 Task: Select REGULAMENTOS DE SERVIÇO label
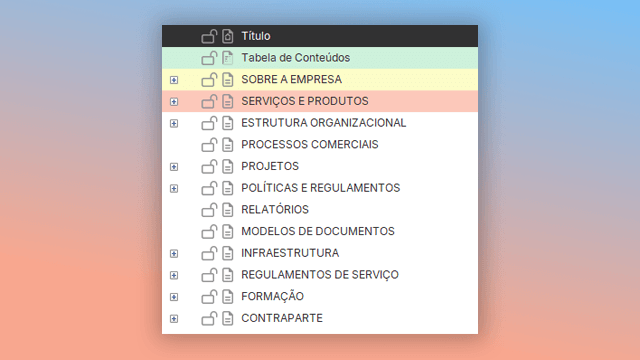pyautogui.click(x=320, y=274)
